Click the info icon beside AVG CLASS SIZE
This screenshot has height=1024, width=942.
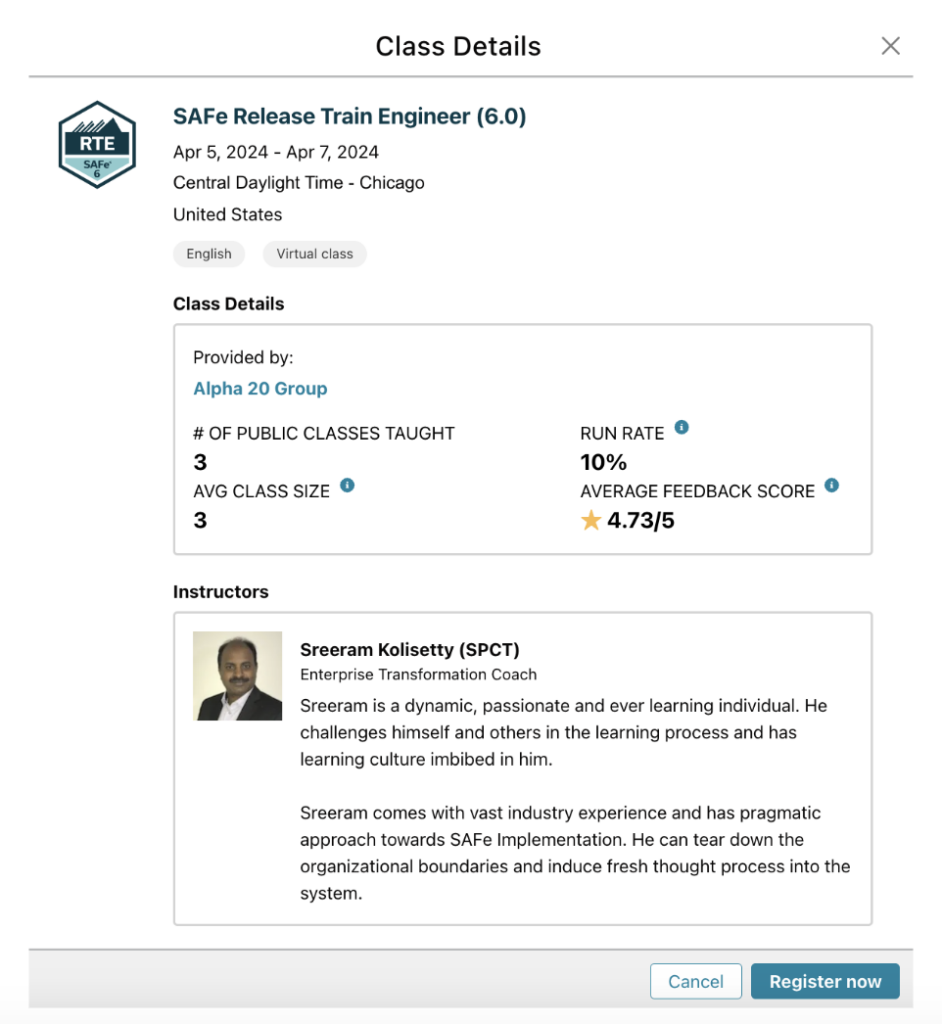point(347,488)
